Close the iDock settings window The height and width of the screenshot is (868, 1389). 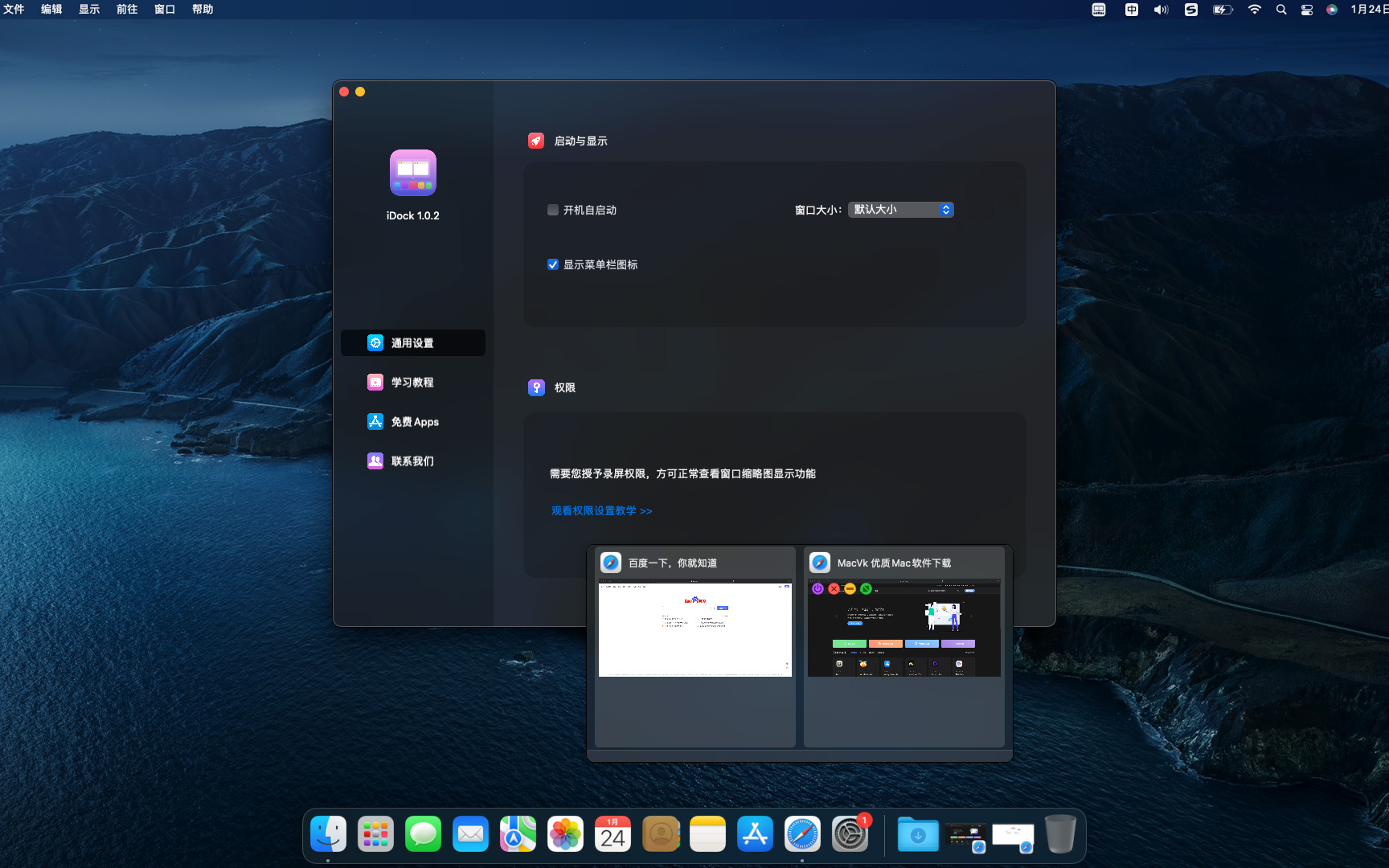pos(344,92)
